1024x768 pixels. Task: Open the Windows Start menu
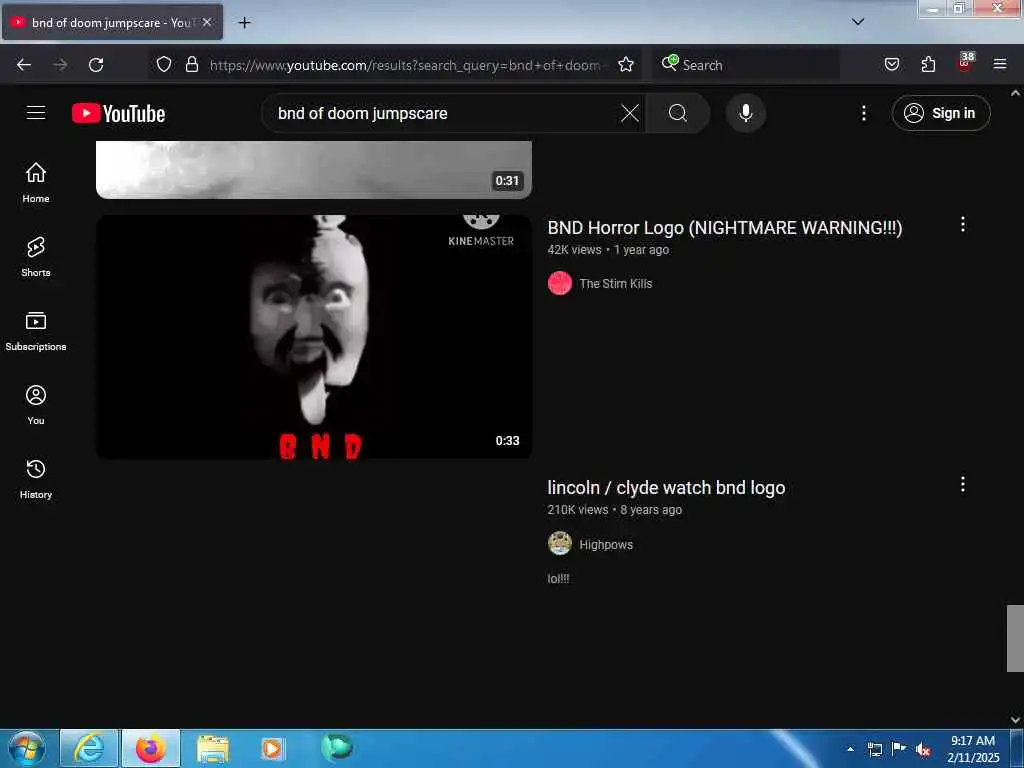click(x=27, y=748)
